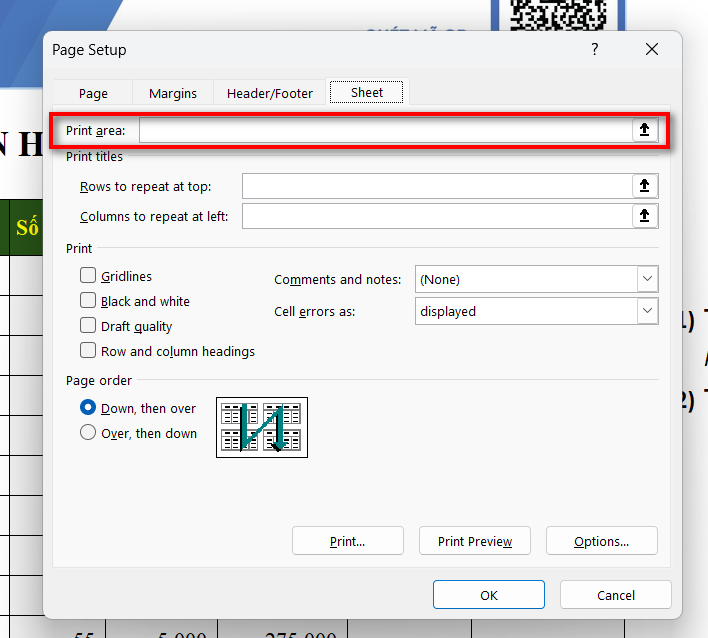708x638 pixels.
Task: Open the Header/Footer tab
Action: click(x=270, y=93)
